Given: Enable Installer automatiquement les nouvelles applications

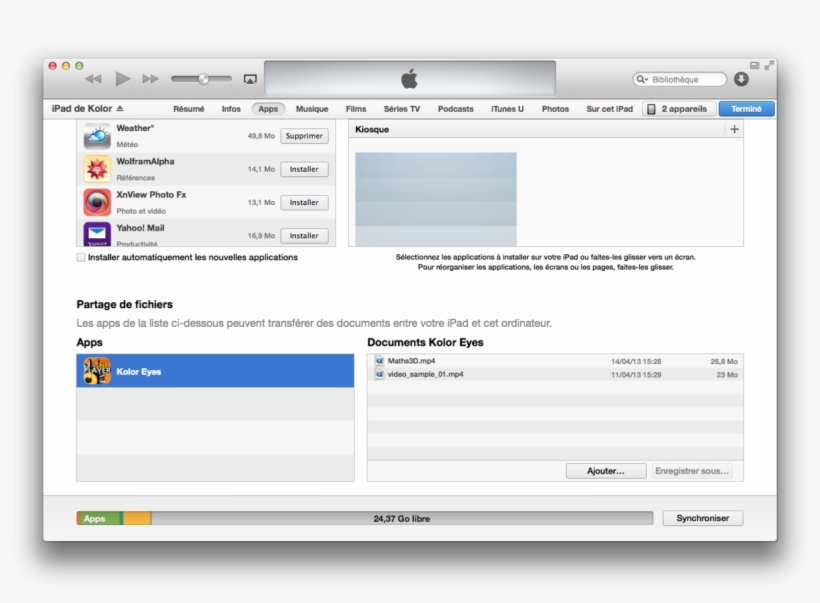Looking at the screenshot, I should point(81,257).
